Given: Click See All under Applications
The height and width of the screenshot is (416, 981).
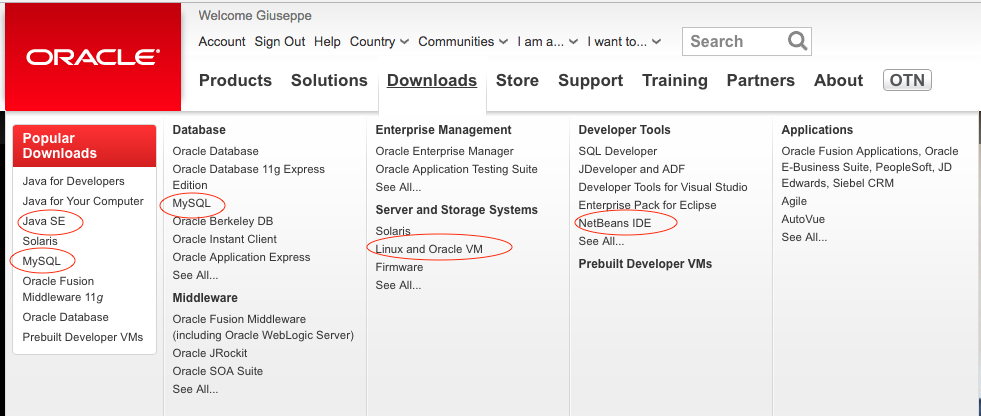Looking at the screenshot, I should [804, 237].
